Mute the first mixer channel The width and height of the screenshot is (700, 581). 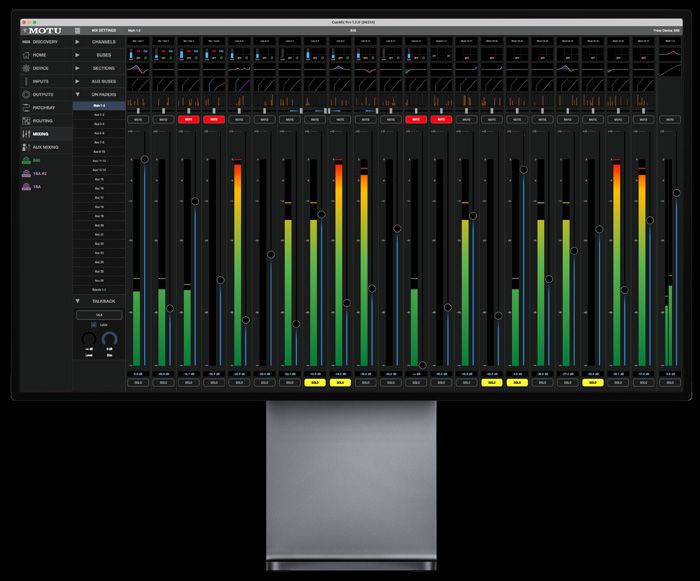click(136, 119)
